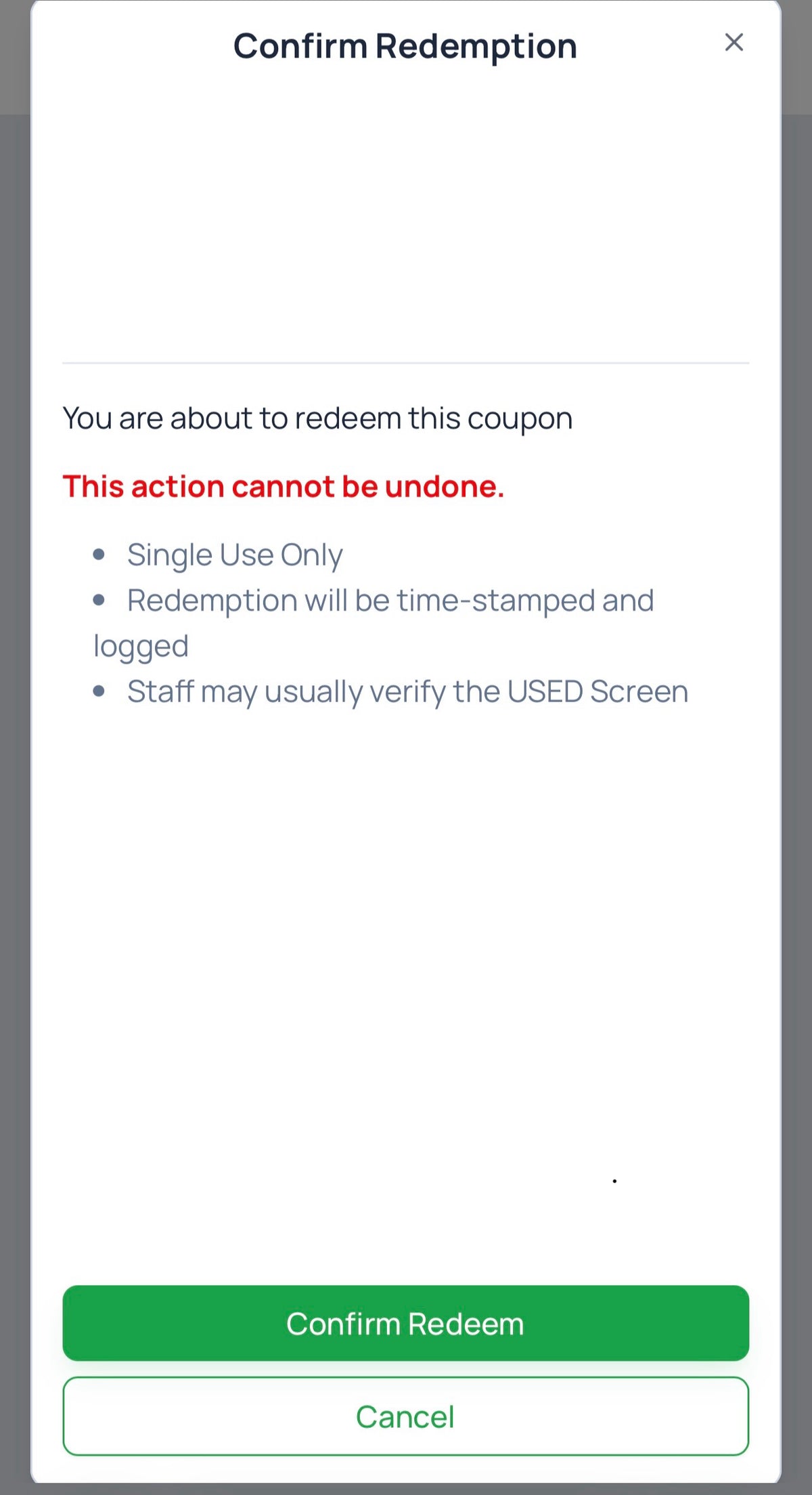Tap the 'Redemption will be time-stamped' line
The width and height of the screenshot is (812, 1495).
390,601
